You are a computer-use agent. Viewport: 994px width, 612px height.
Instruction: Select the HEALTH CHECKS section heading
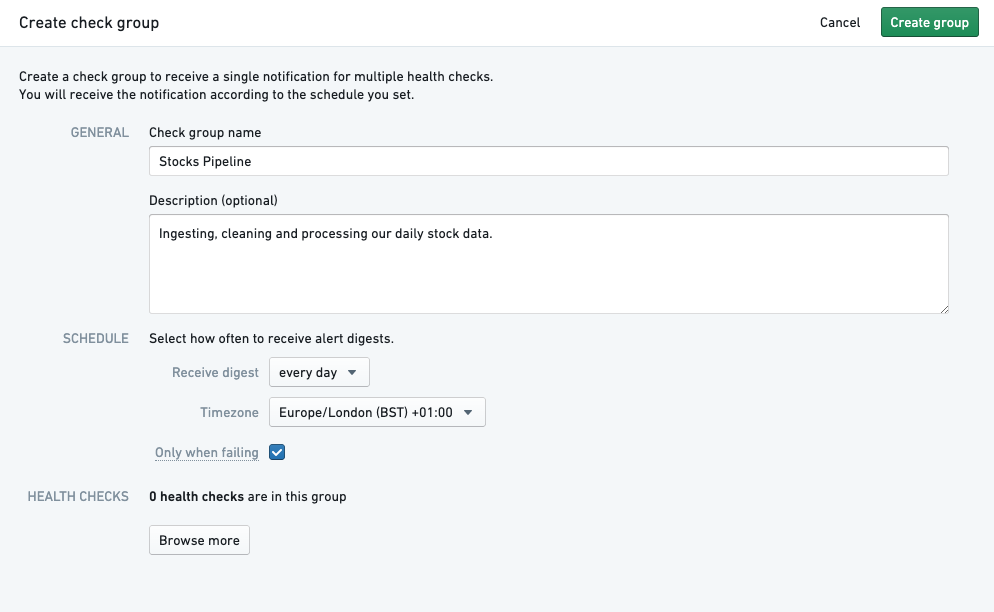click(78, 496)
